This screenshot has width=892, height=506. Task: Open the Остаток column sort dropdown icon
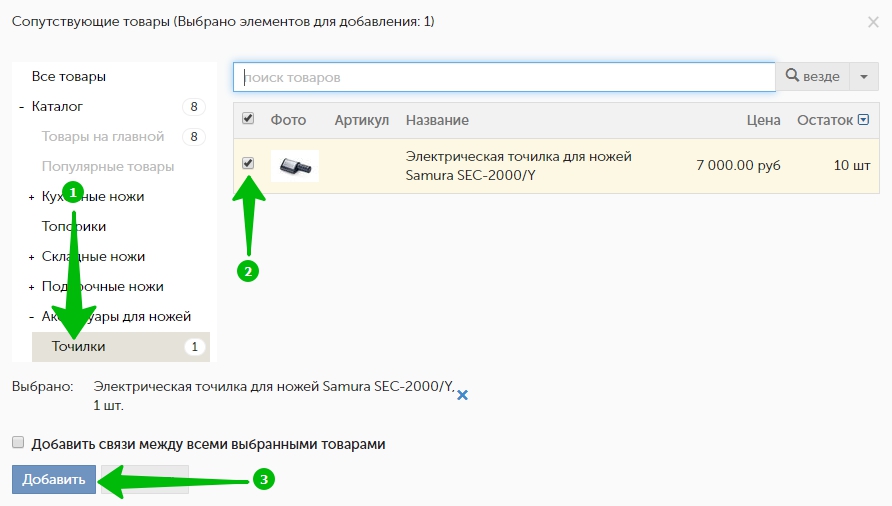[864, 120]
